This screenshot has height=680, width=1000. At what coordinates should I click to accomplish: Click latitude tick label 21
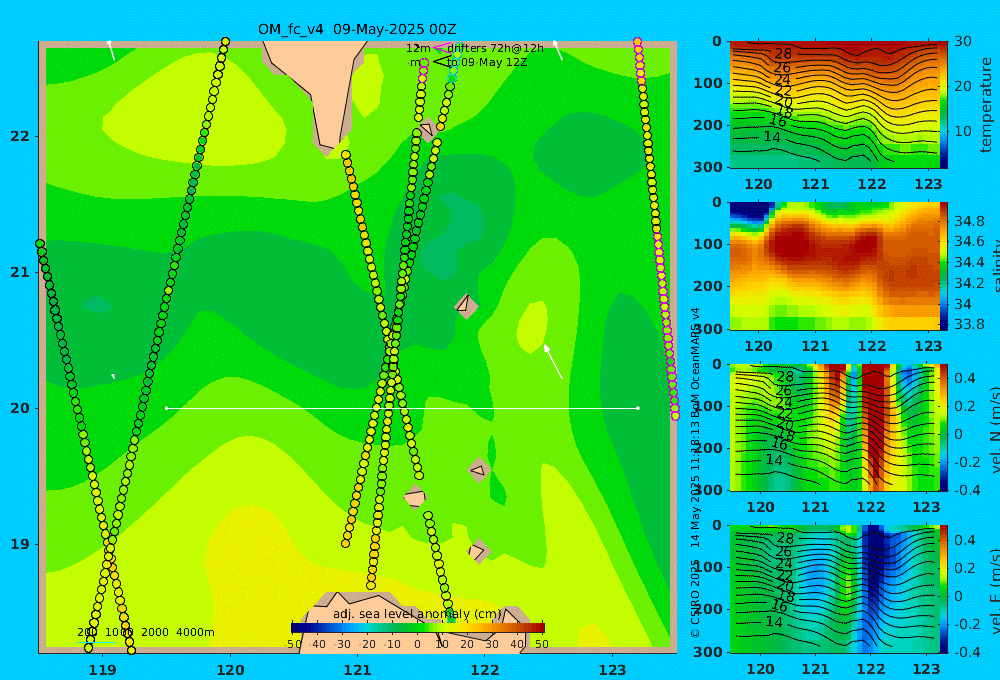[20, 272]
